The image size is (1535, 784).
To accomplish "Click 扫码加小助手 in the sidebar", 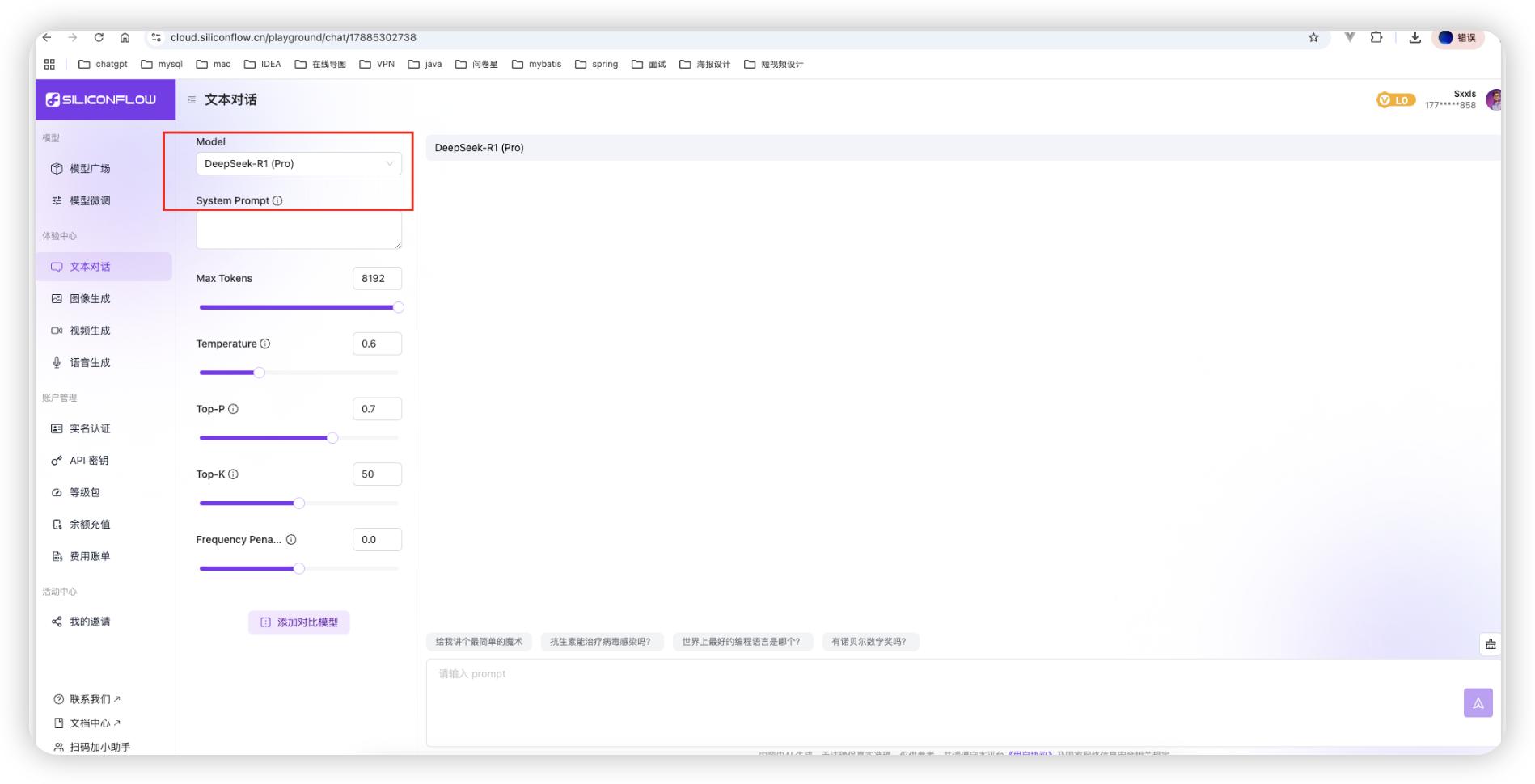I will 92,748.
